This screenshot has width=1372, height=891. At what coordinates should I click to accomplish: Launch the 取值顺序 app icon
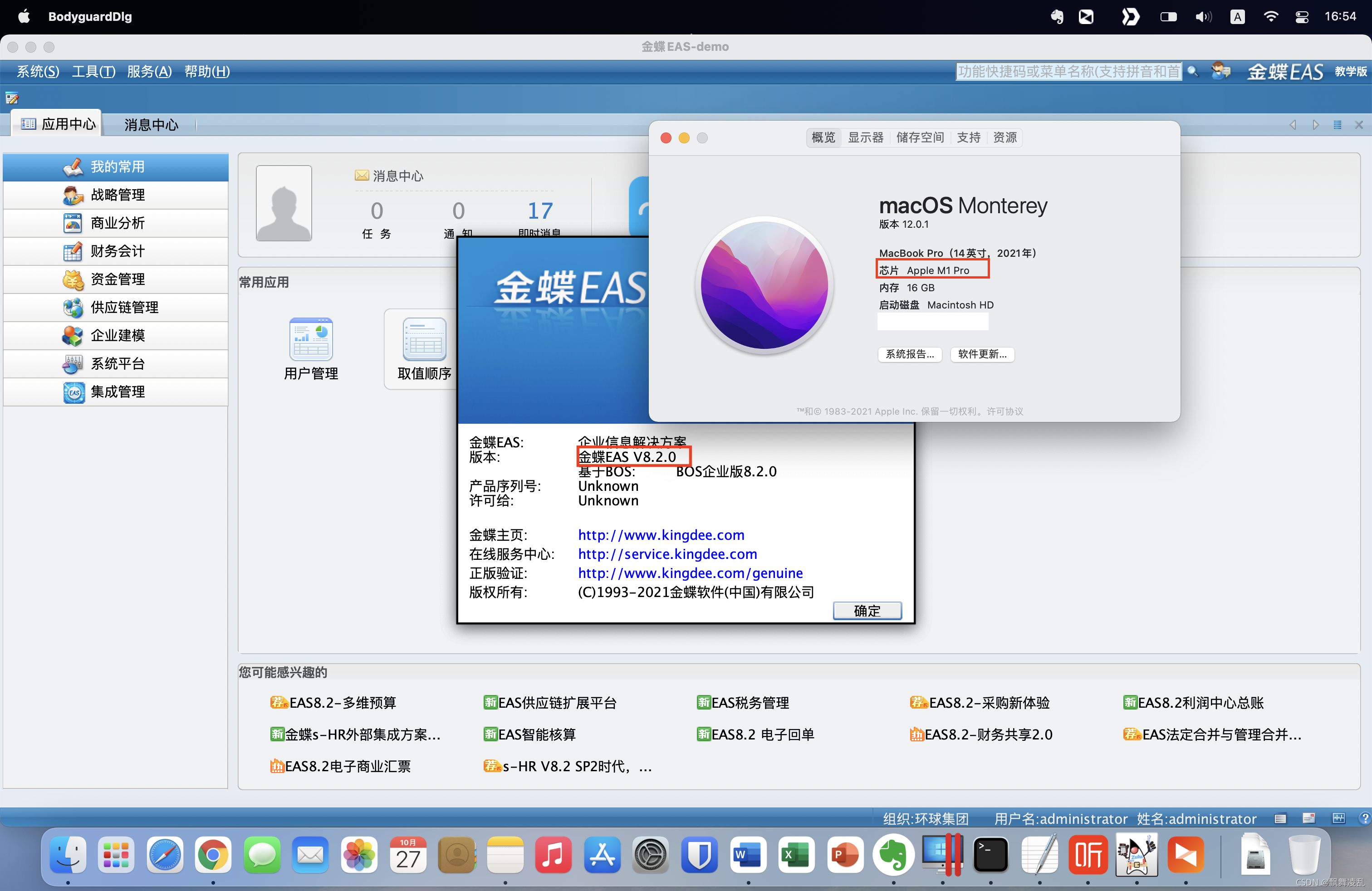424,349
